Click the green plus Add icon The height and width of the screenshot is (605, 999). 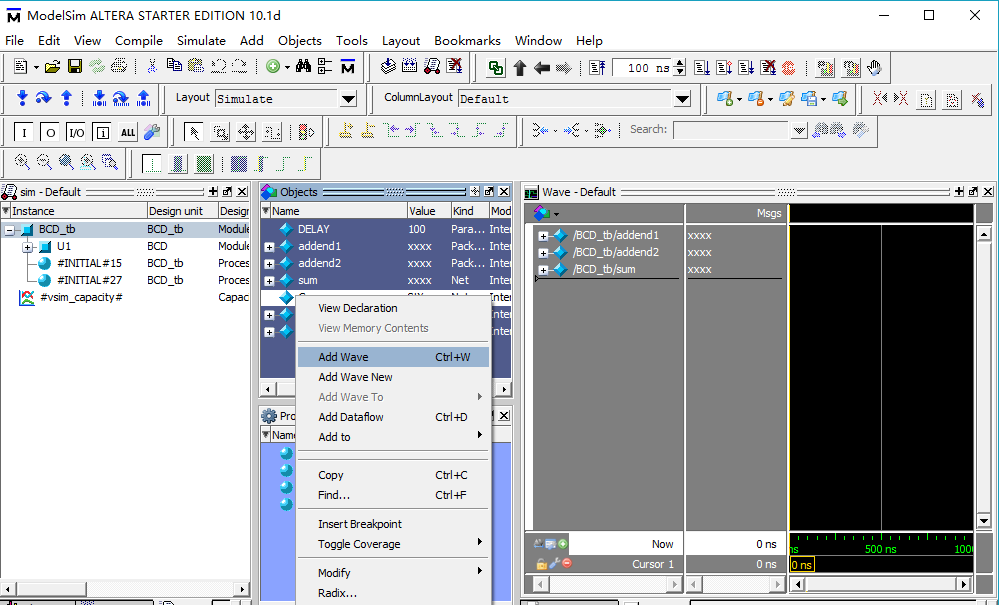click(273, 66)
